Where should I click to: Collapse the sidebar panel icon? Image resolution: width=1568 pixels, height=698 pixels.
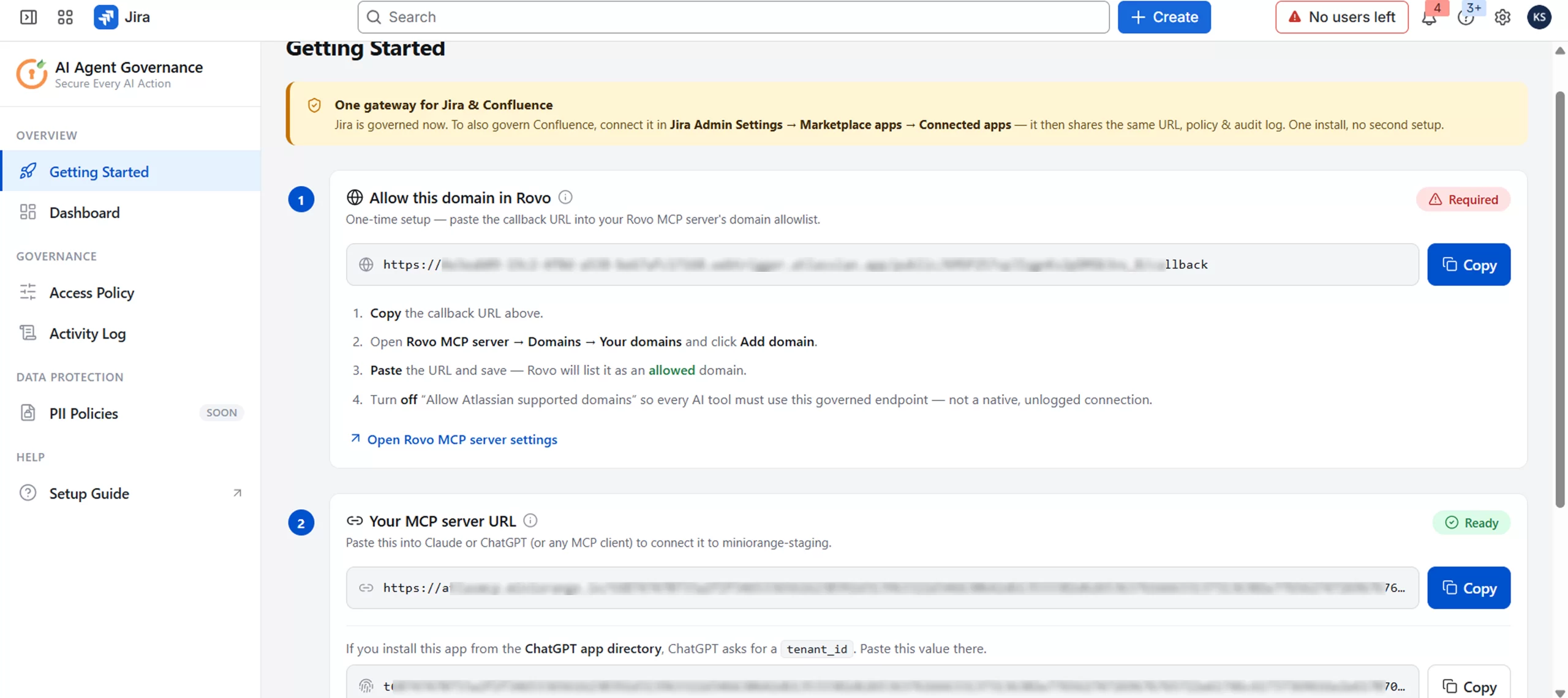[28, 17]
